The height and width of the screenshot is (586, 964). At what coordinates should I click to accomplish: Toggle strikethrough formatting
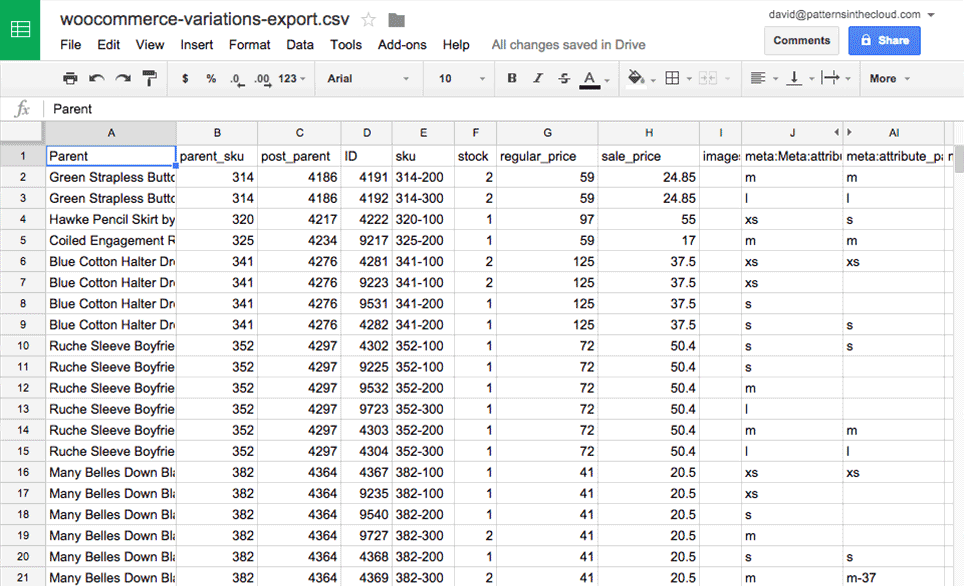564,78
